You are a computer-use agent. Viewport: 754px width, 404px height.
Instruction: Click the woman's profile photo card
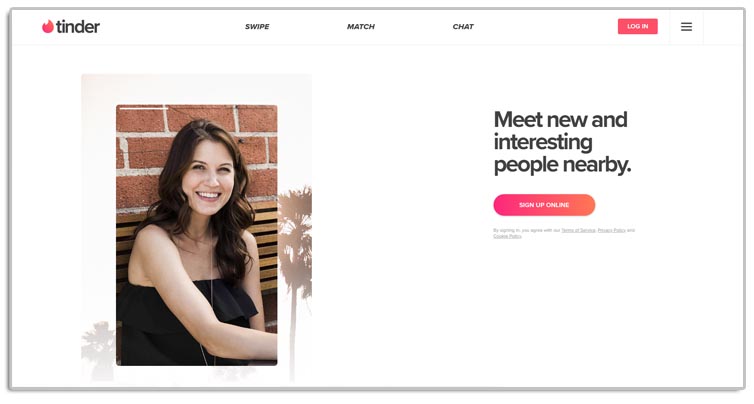pyautogui.click(x=197, y=235)
